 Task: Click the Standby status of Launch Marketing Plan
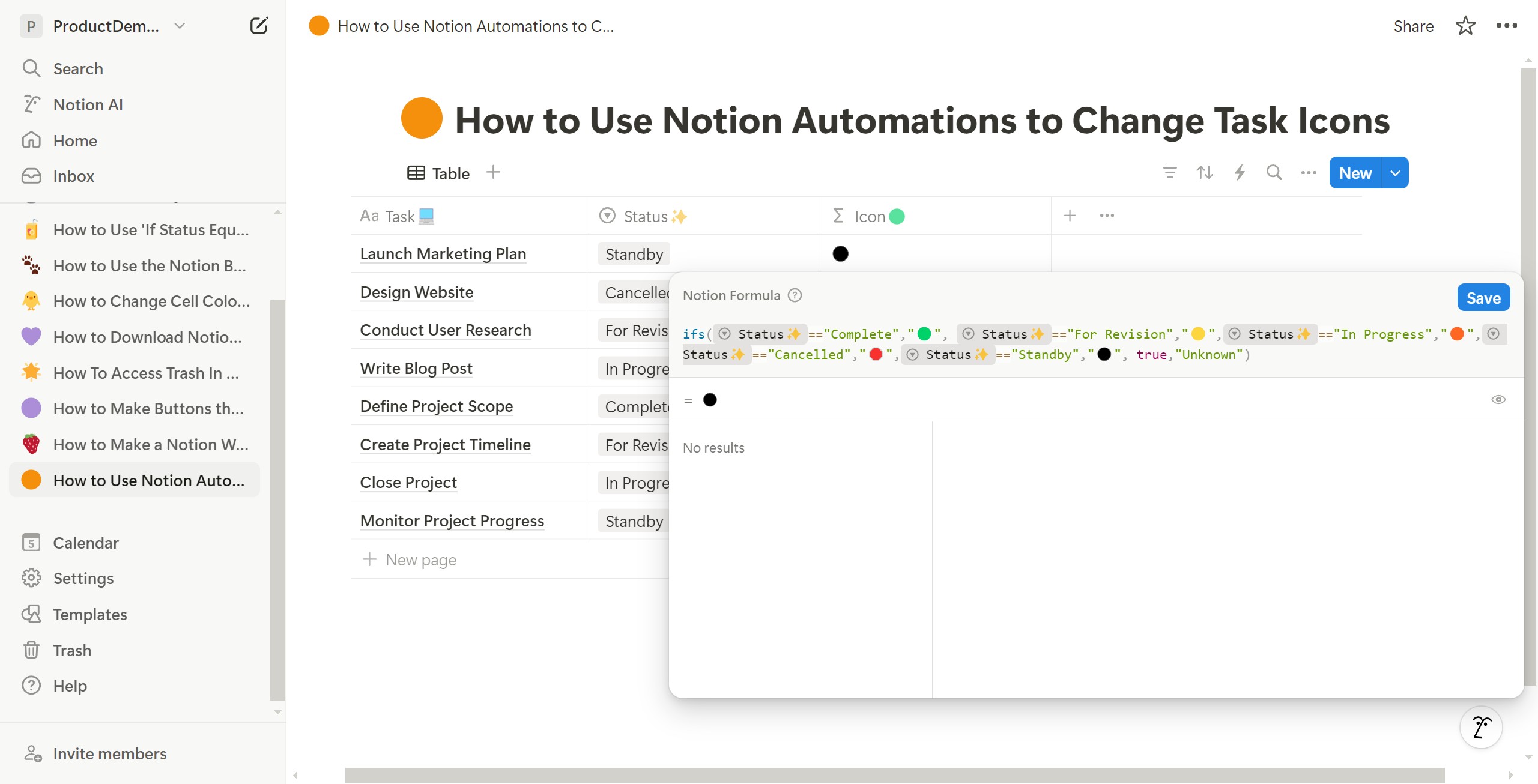pos(634,255)
